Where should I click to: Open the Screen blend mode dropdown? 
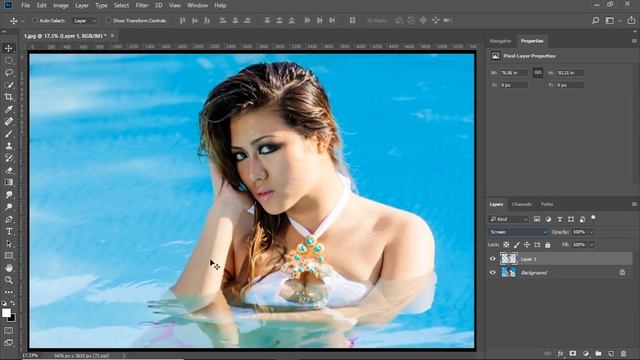518,232
